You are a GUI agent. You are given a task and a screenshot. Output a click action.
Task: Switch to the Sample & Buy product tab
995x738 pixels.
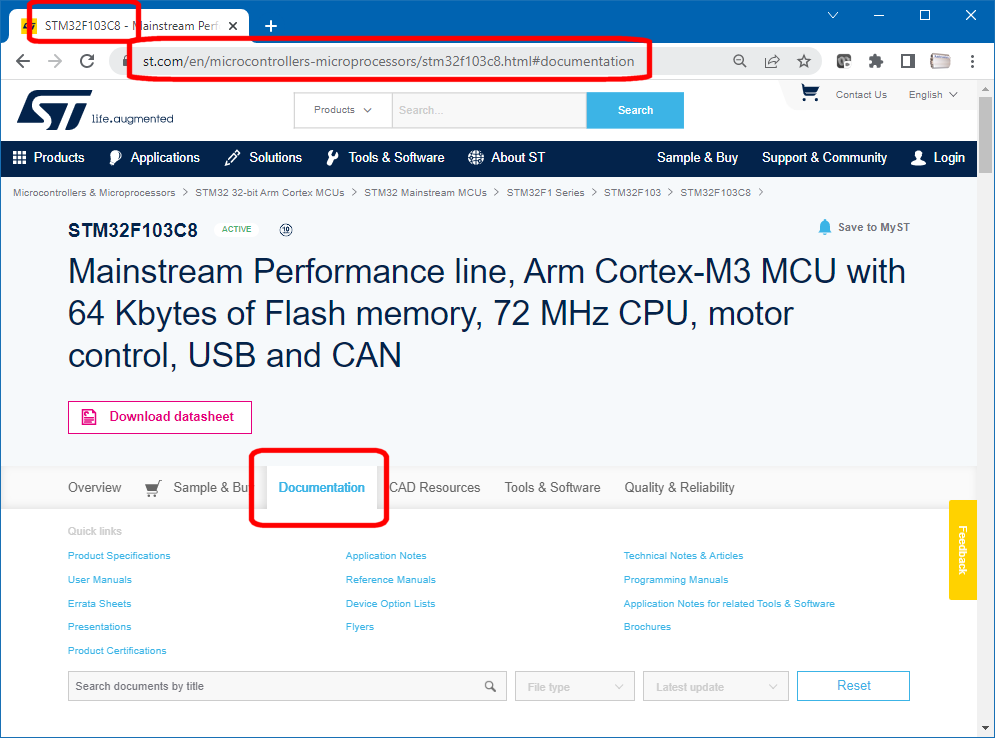click(197, 487)
